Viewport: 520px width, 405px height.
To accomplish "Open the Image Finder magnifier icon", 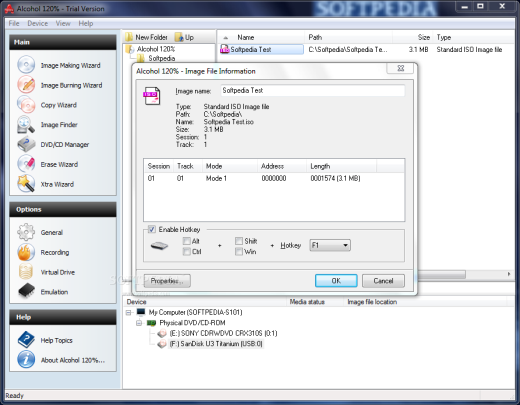I will 26,124.
